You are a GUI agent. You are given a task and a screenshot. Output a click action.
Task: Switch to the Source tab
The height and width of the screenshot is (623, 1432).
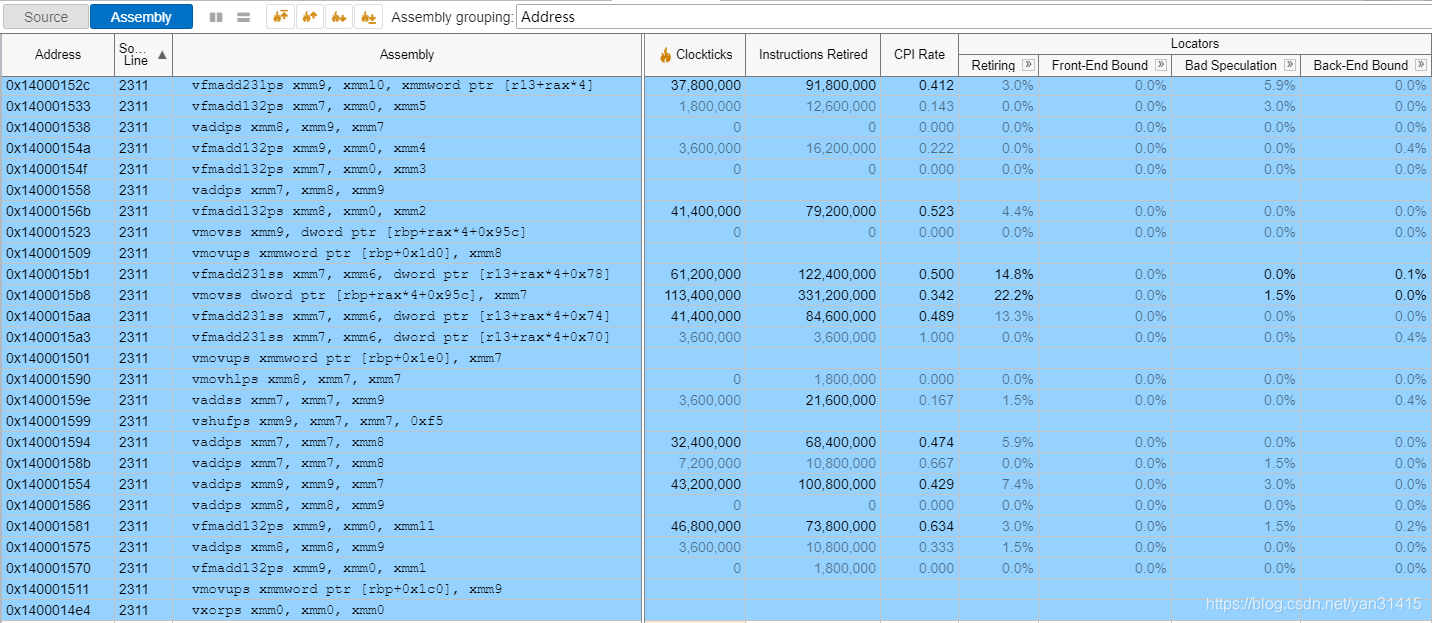tap(46, 17)
